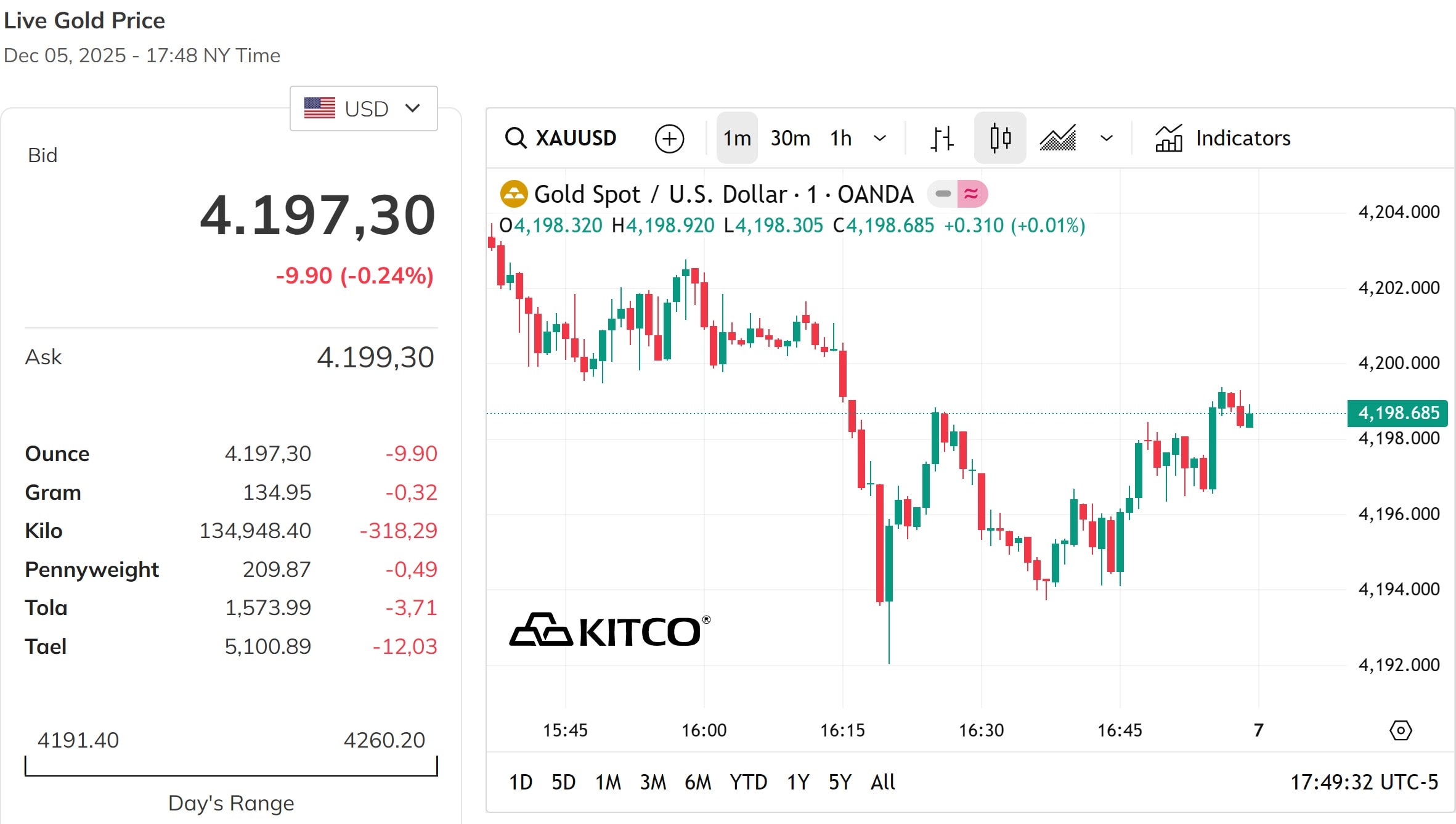Click the 4,198.685 price label on axis
Viewport: 1456px width, 824px height.
[1397, 413]
